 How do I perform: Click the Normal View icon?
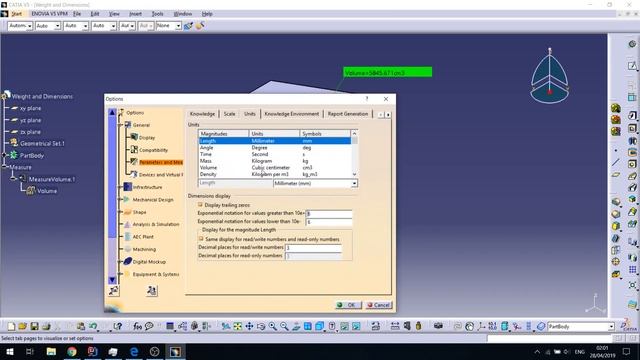tap(296, 326)
